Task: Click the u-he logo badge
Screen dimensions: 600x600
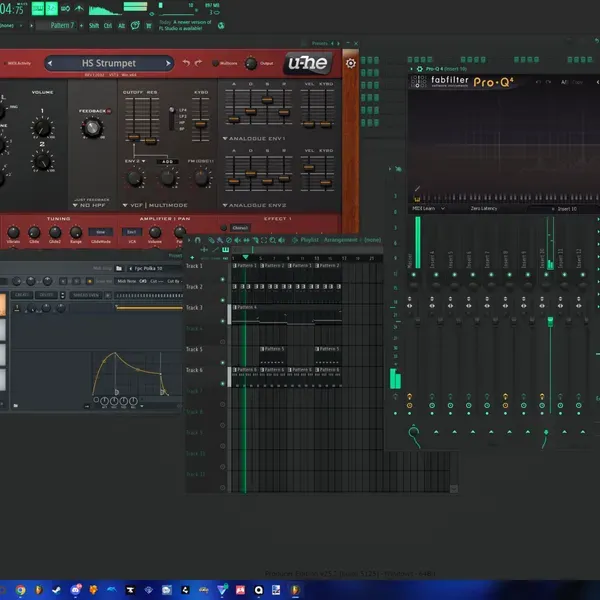Action: coord(307,63)
